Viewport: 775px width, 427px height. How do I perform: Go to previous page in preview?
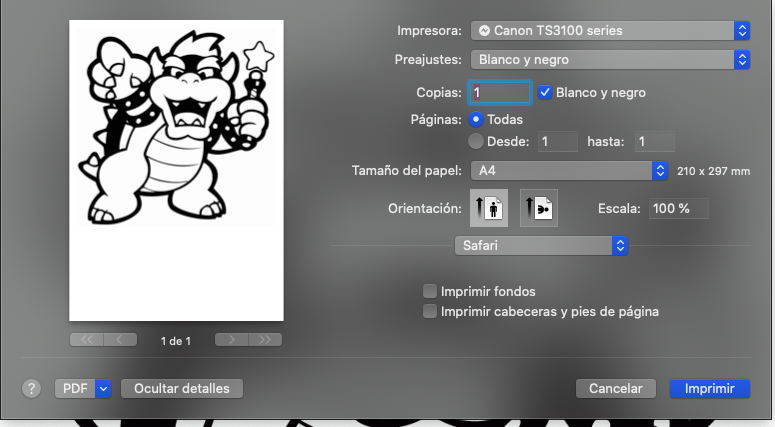pos(120,340)
